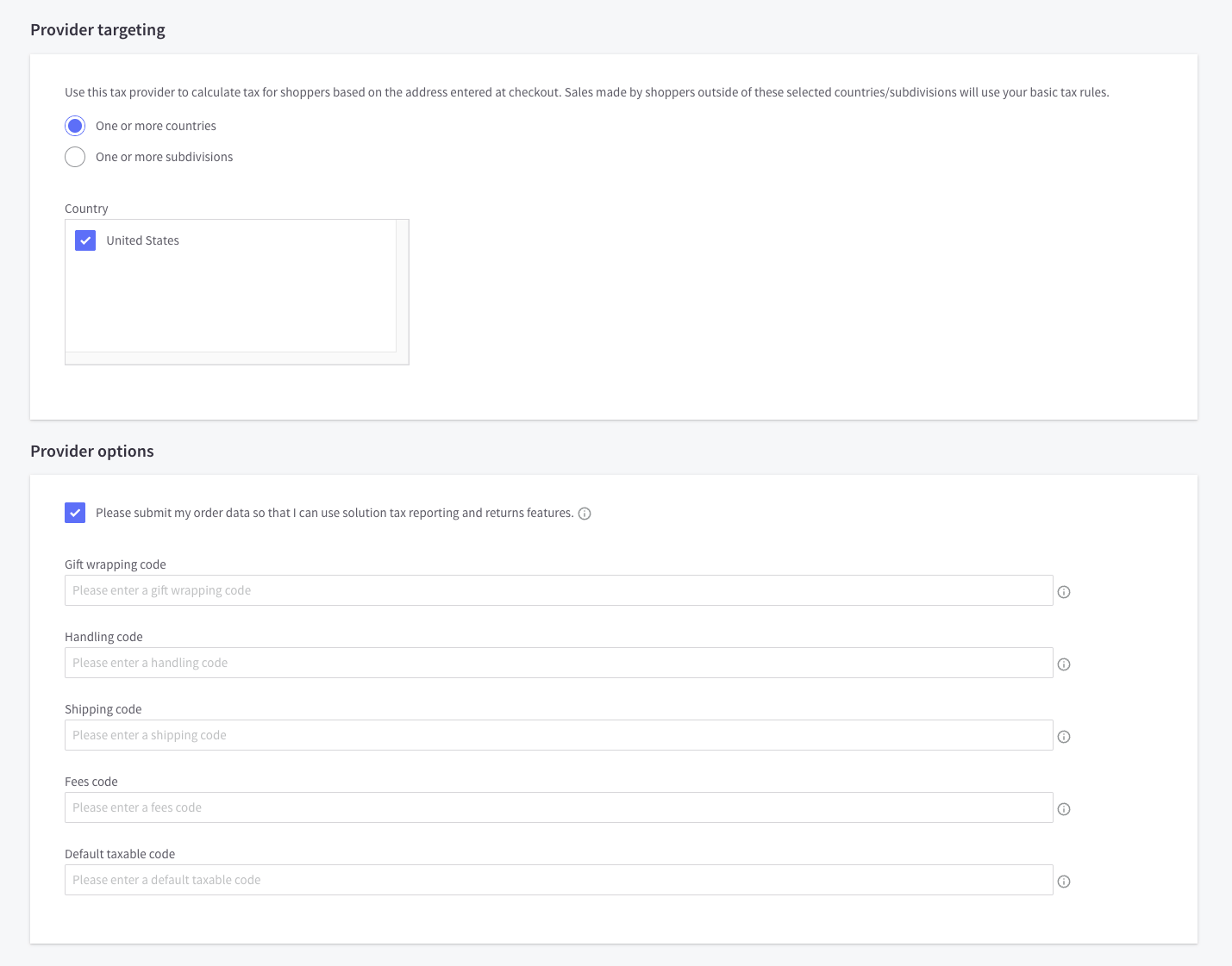Click info icon beside order data checkbox
The image size is (1232, 966).
585,514
